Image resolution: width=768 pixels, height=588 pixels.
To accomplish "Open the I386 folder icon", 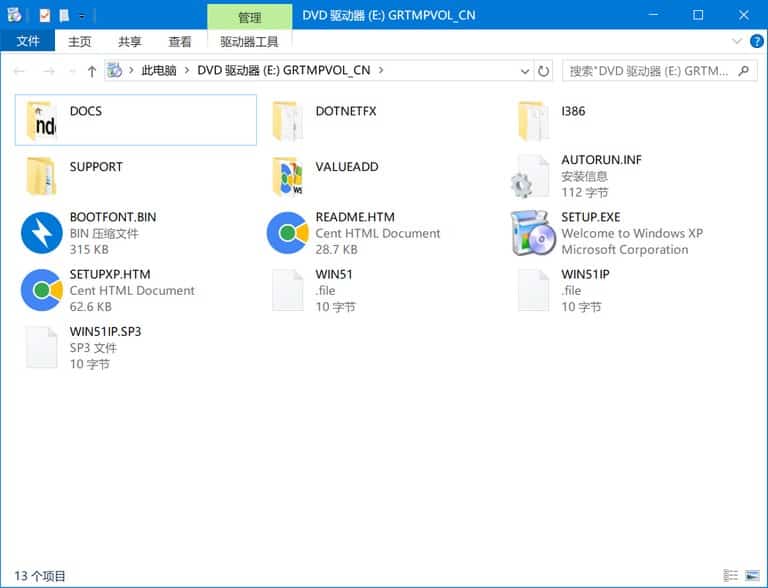I will pos(533,121).
